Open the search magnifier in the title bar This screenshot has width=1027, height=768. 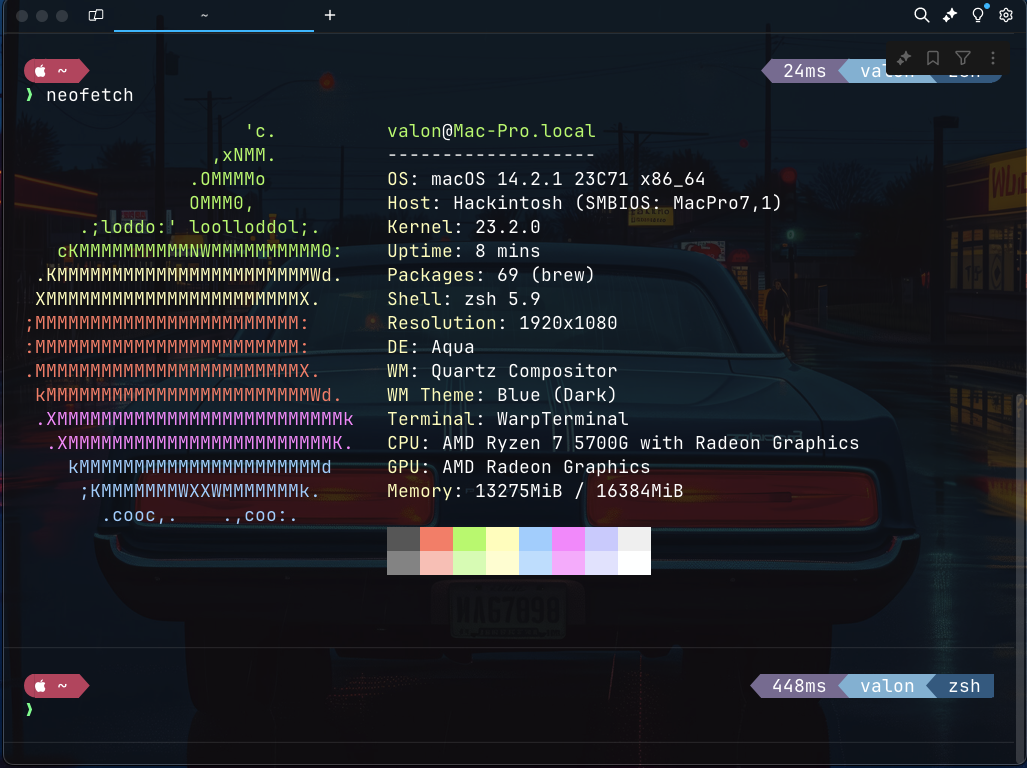(x=921, y=15)
